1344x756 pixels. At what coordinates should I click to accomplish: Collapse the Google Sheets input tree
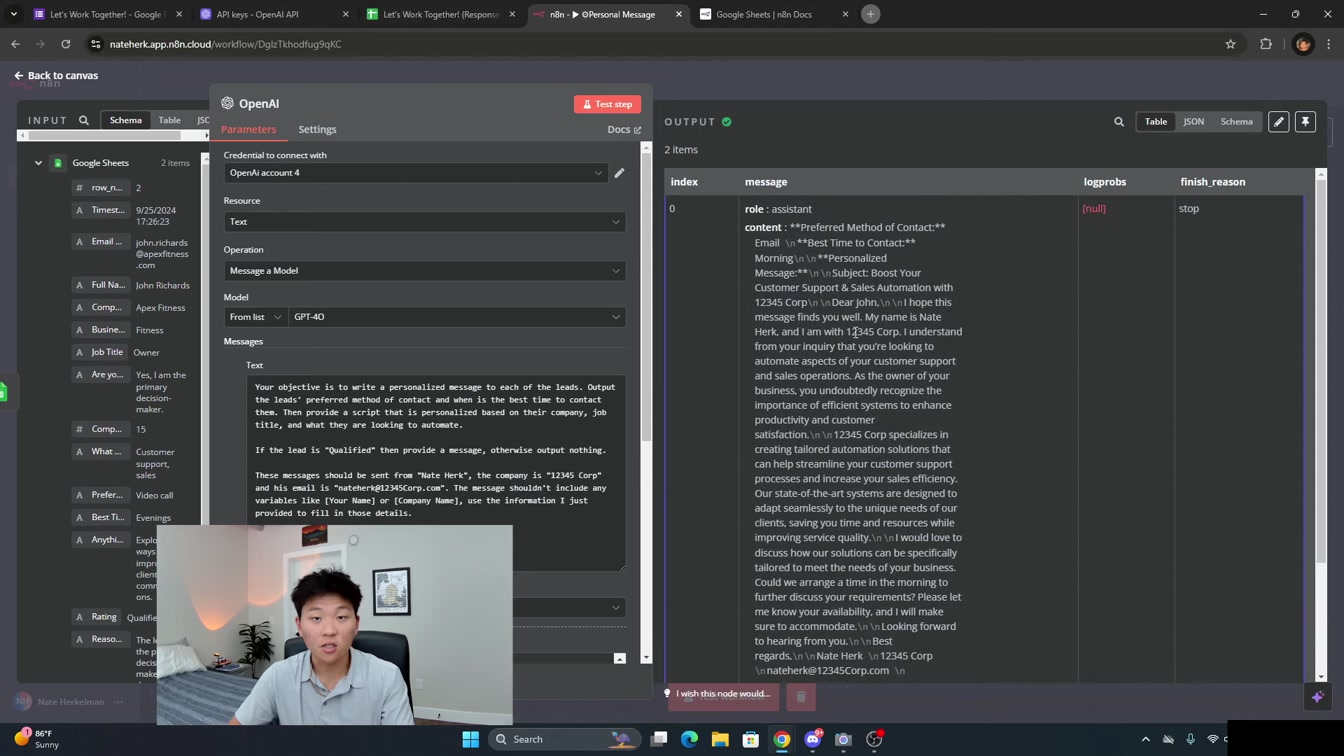38,163
